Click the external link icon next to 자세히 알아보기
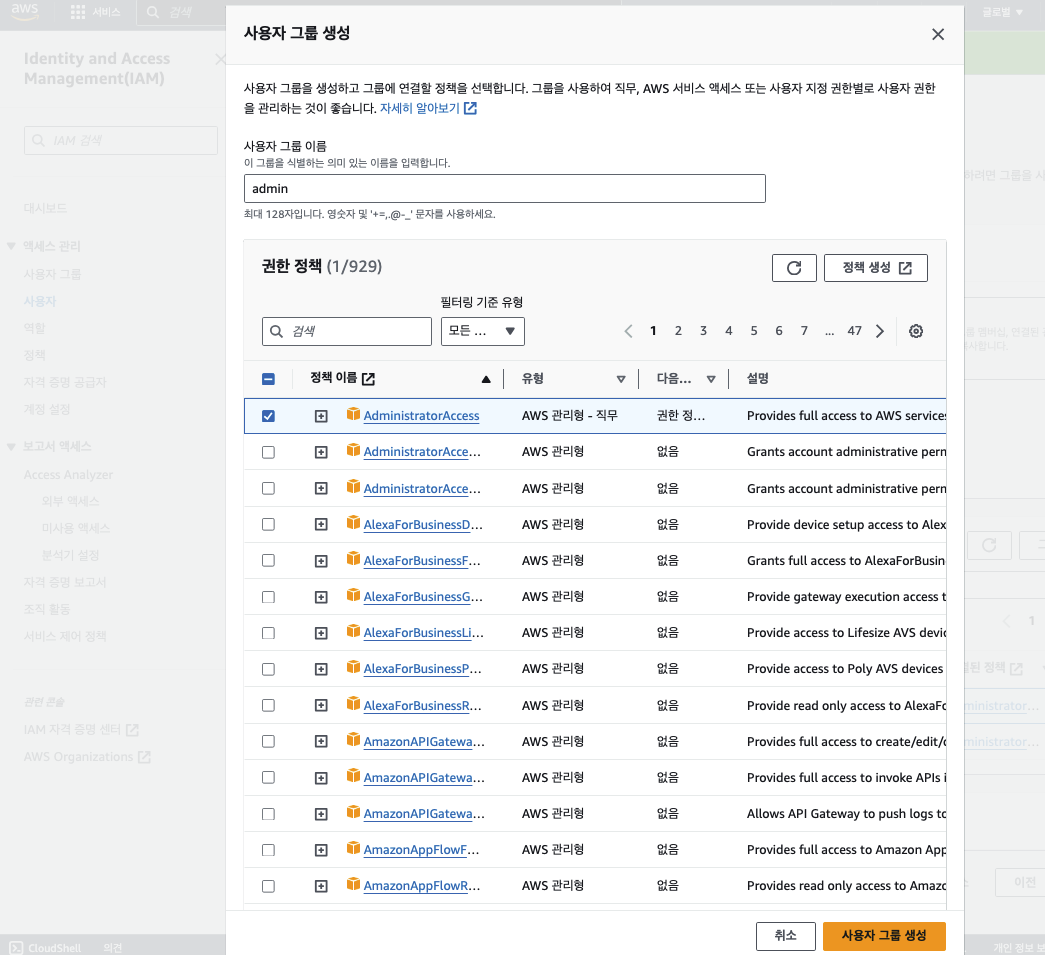This screenshot has width=1045, height=955. tap(471, 108)
